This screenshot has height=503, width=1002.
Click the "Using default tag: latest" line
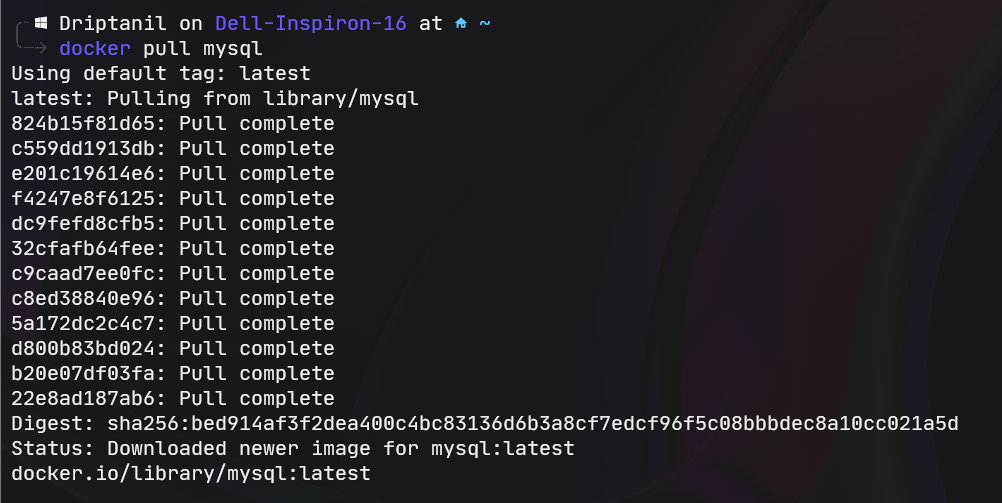point(161,73)
